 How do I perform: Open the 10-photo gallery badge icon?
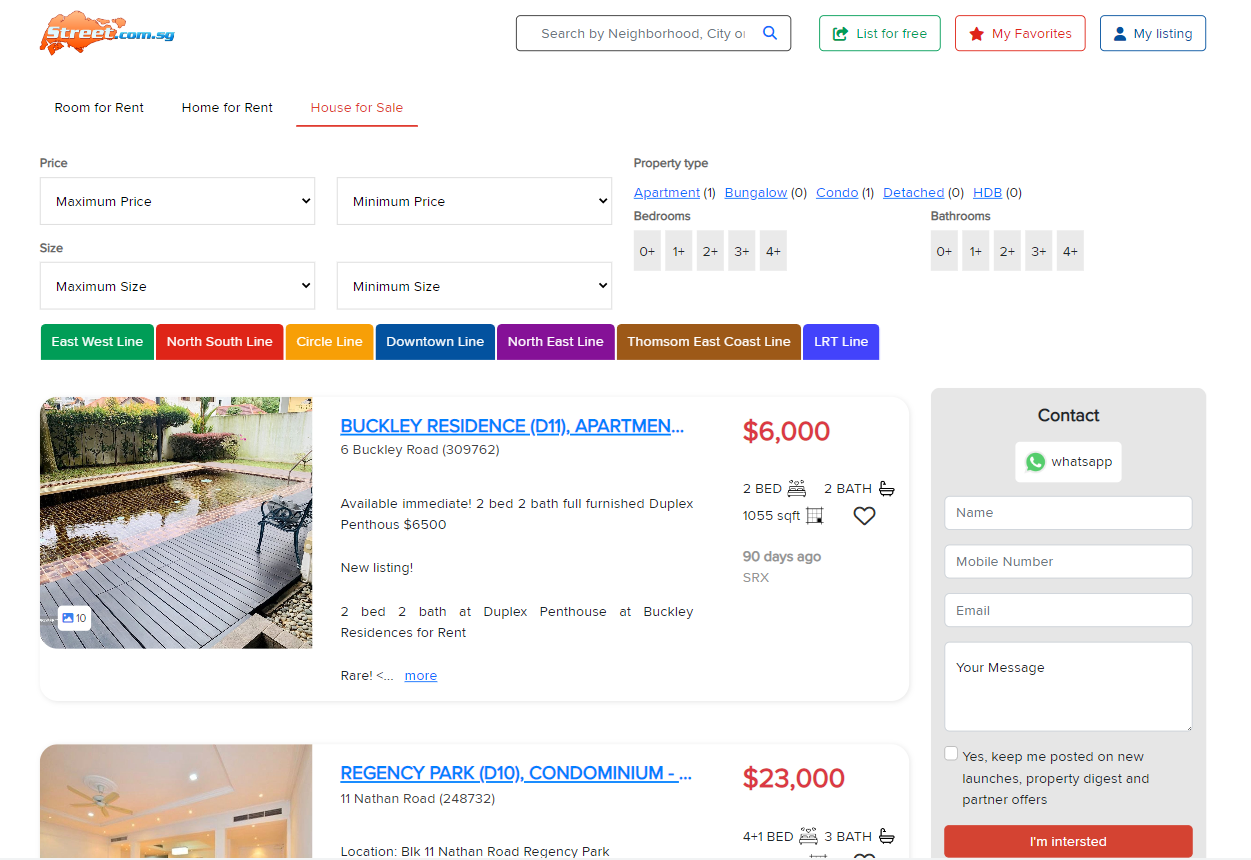68,618
